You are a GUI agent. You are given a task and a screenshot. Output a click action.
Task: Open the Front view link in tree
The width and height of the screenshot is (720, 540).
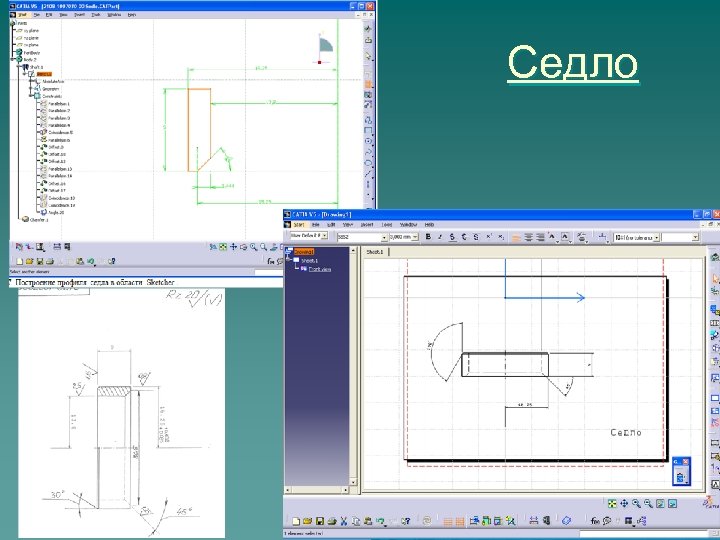[x=320, y=269]
